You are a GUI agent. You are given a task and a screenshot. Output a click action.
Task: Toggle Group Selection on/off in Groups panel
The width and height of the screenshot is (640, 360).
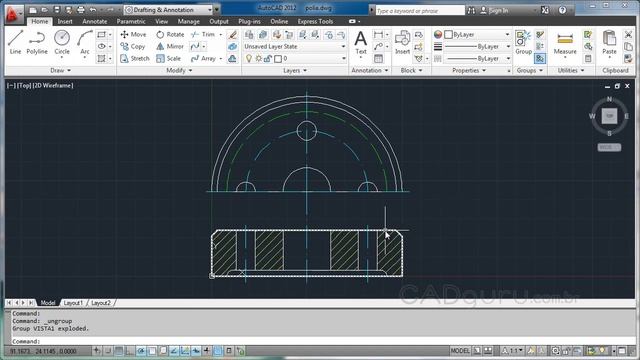point(540,59)
